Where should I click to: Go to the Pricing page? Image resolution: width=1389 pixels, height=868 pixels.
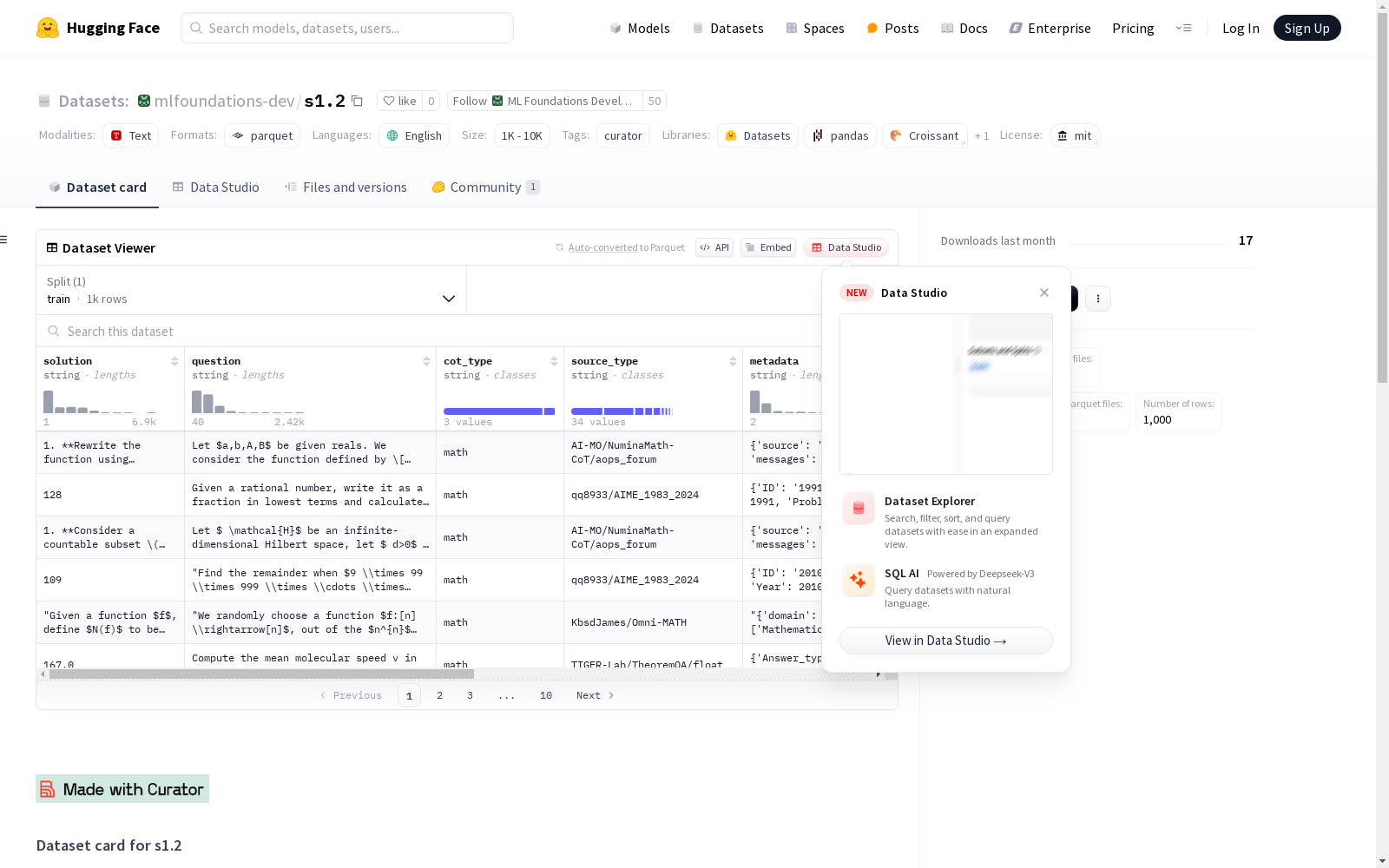point(1133,28)
